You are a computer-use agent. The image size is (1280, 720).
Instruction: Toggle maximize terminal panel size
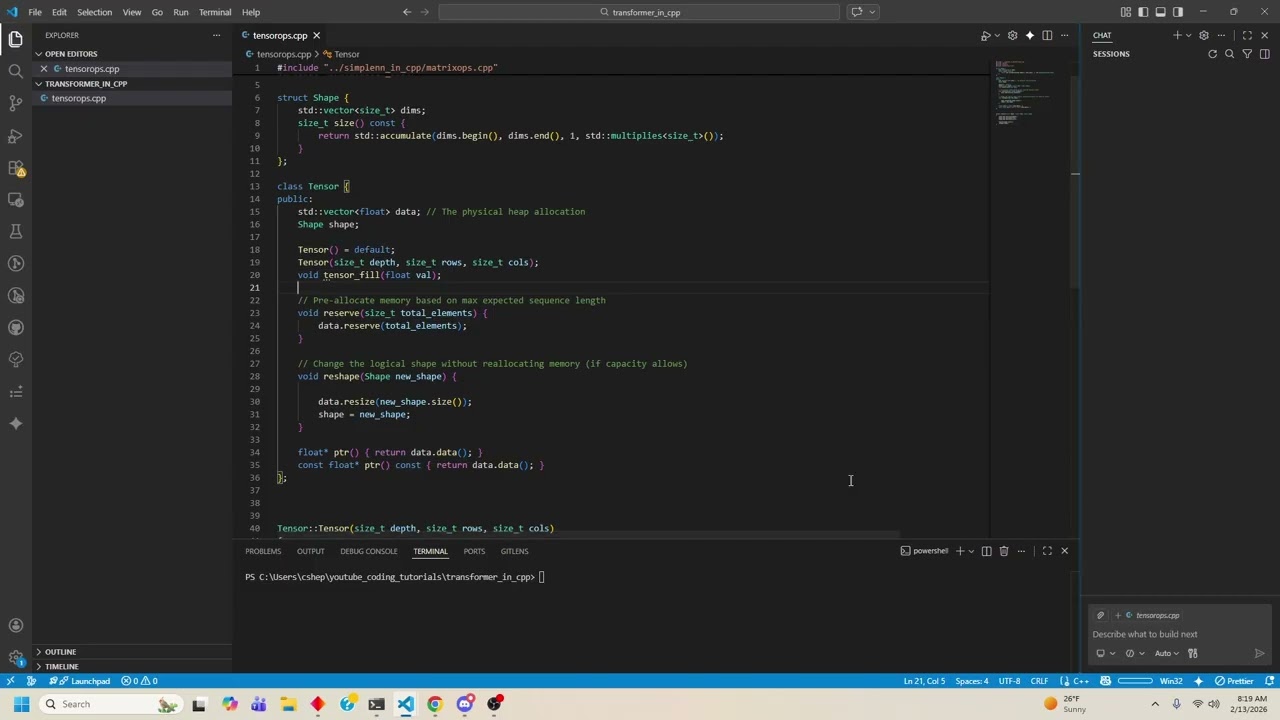pyautogui.click(x=1047, y=551)
